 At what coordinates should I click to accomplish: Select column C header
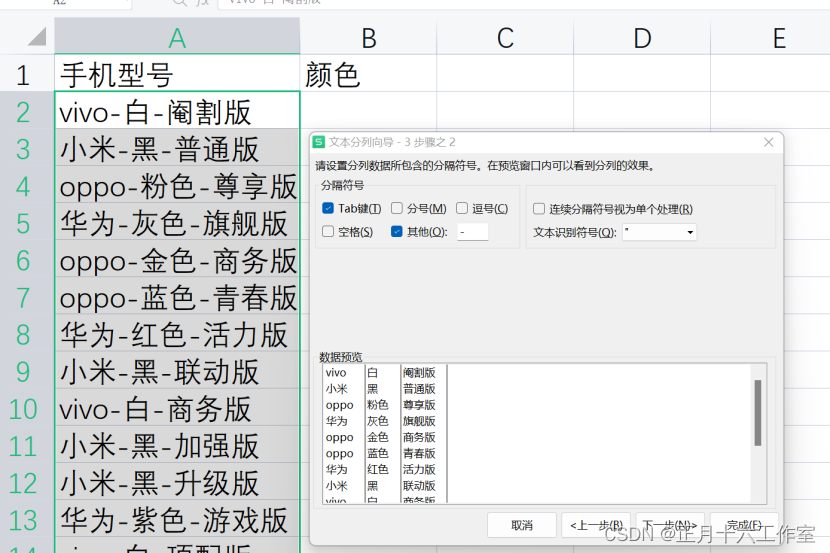505,37
